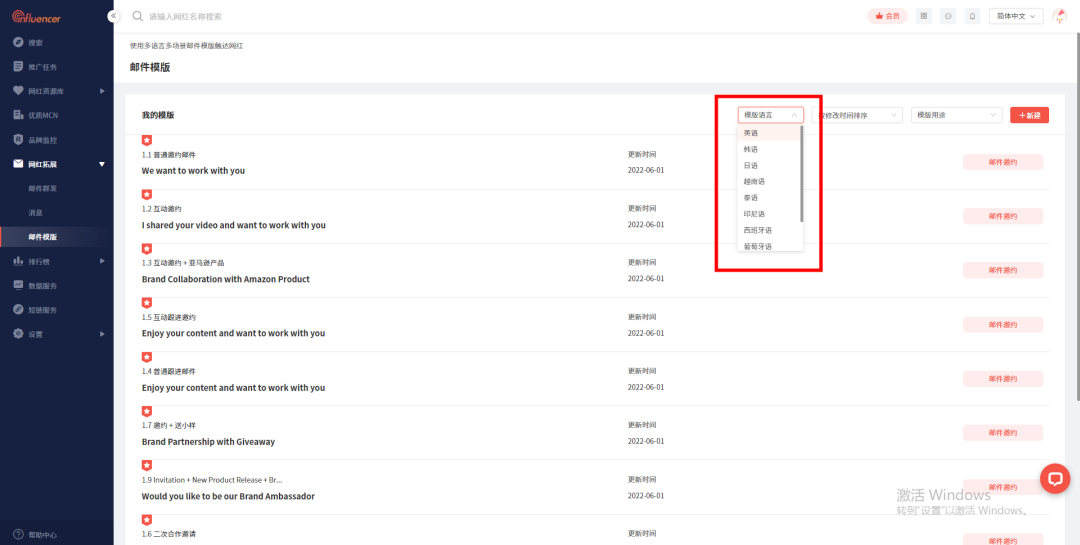Viewport: 1080px width, 545px height.
Task: Click the grid apps icon in top bar
Action: [x=923, y=16]
